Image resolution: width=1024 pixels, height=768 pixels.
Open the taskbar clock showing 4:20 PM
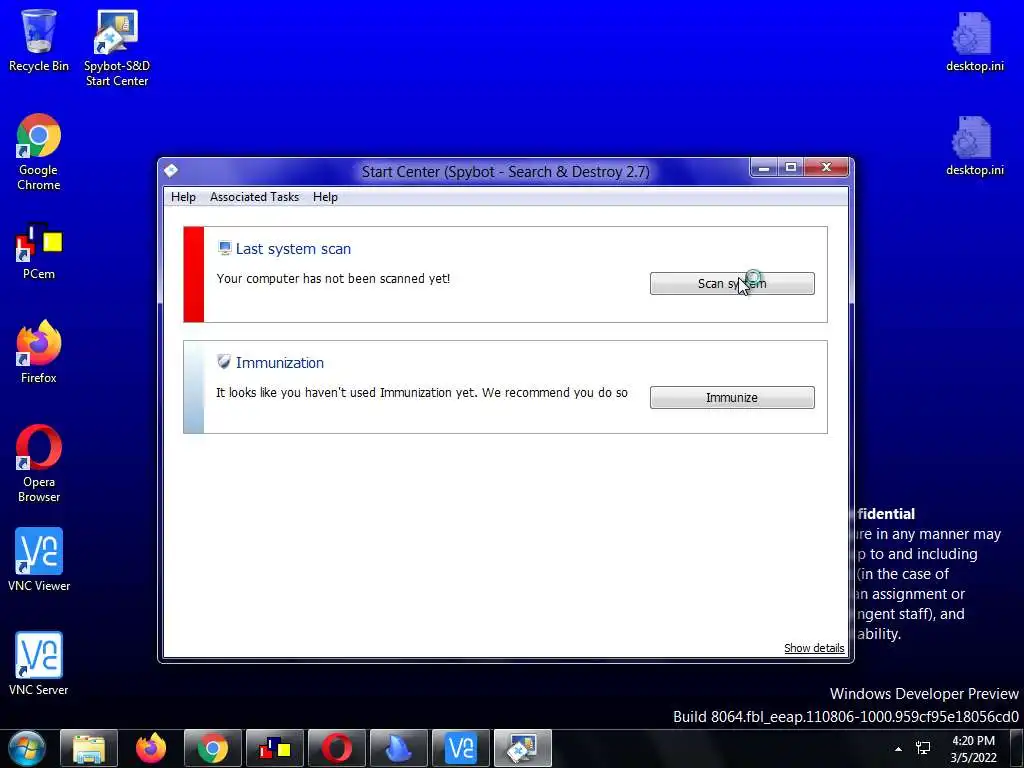(973, 749)
